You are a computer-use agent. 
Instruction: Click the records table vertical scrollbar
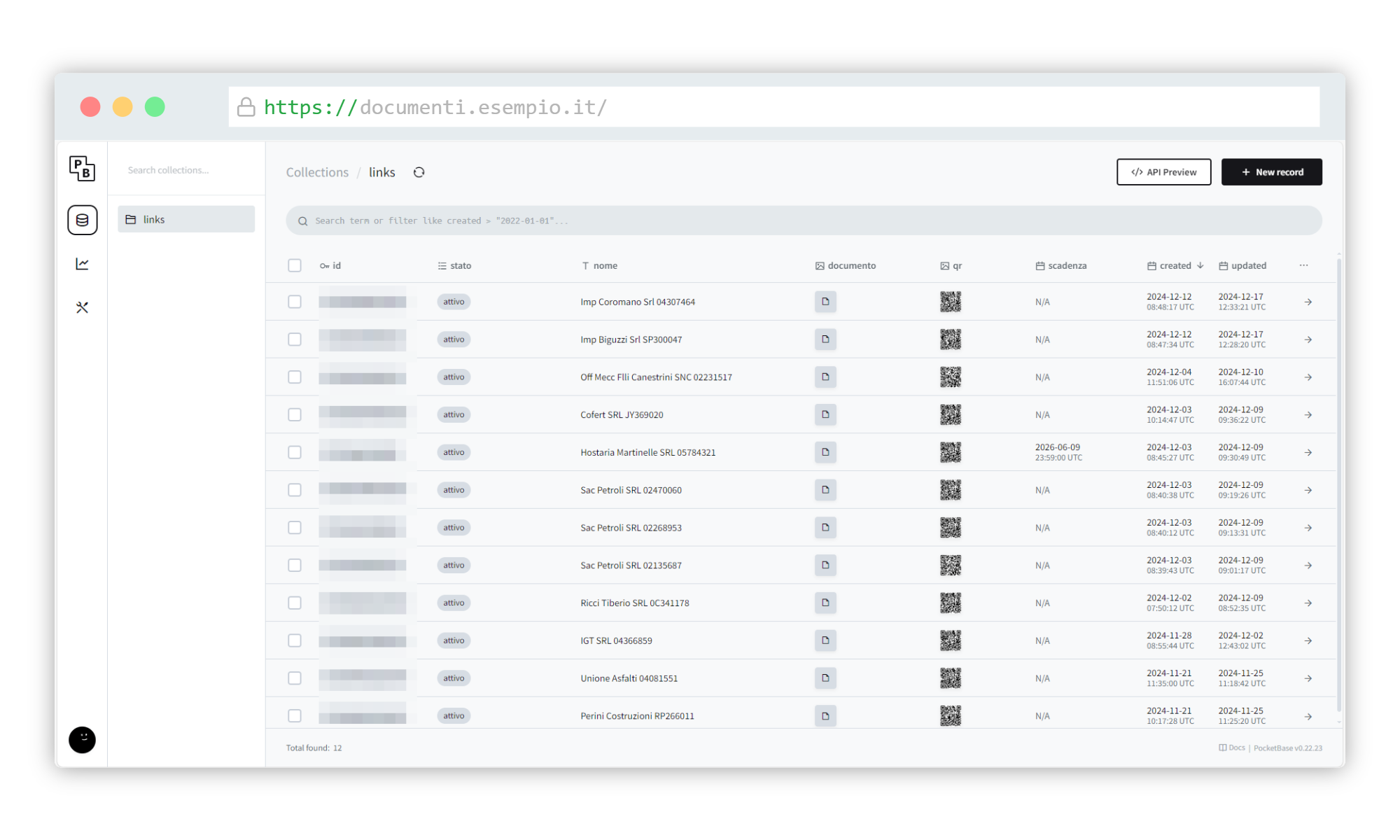pos(1338,484)
